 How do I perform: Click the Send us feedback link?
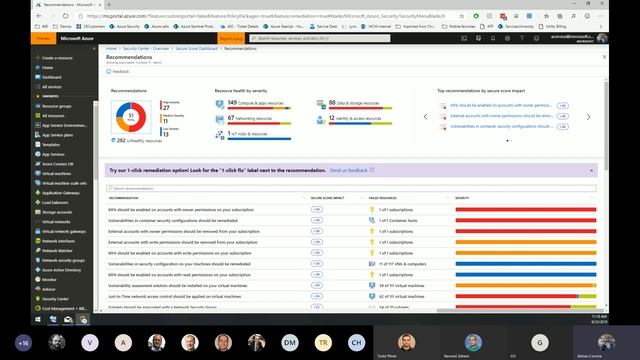(349, 170)
